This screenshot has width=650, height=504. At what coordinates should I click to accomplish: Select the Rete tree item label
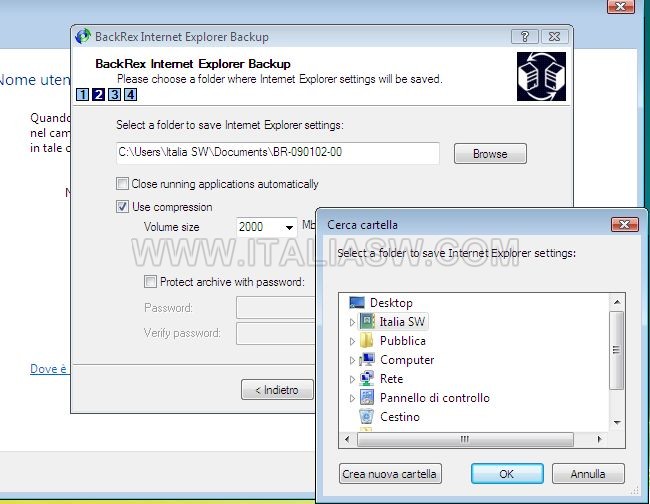[x=391, y=378]
